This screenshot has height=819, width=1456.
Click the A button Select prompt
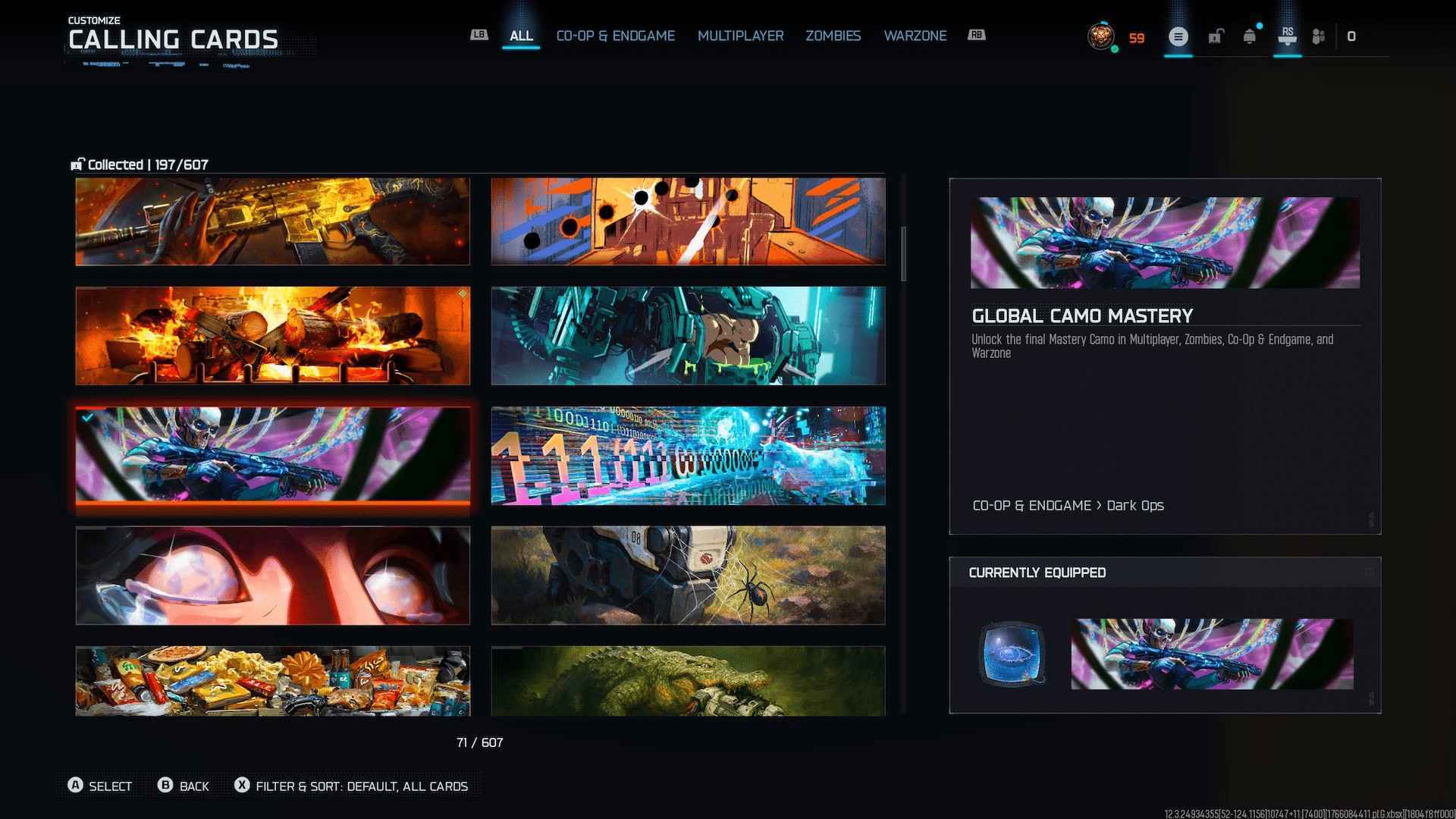tap(75, 785)
